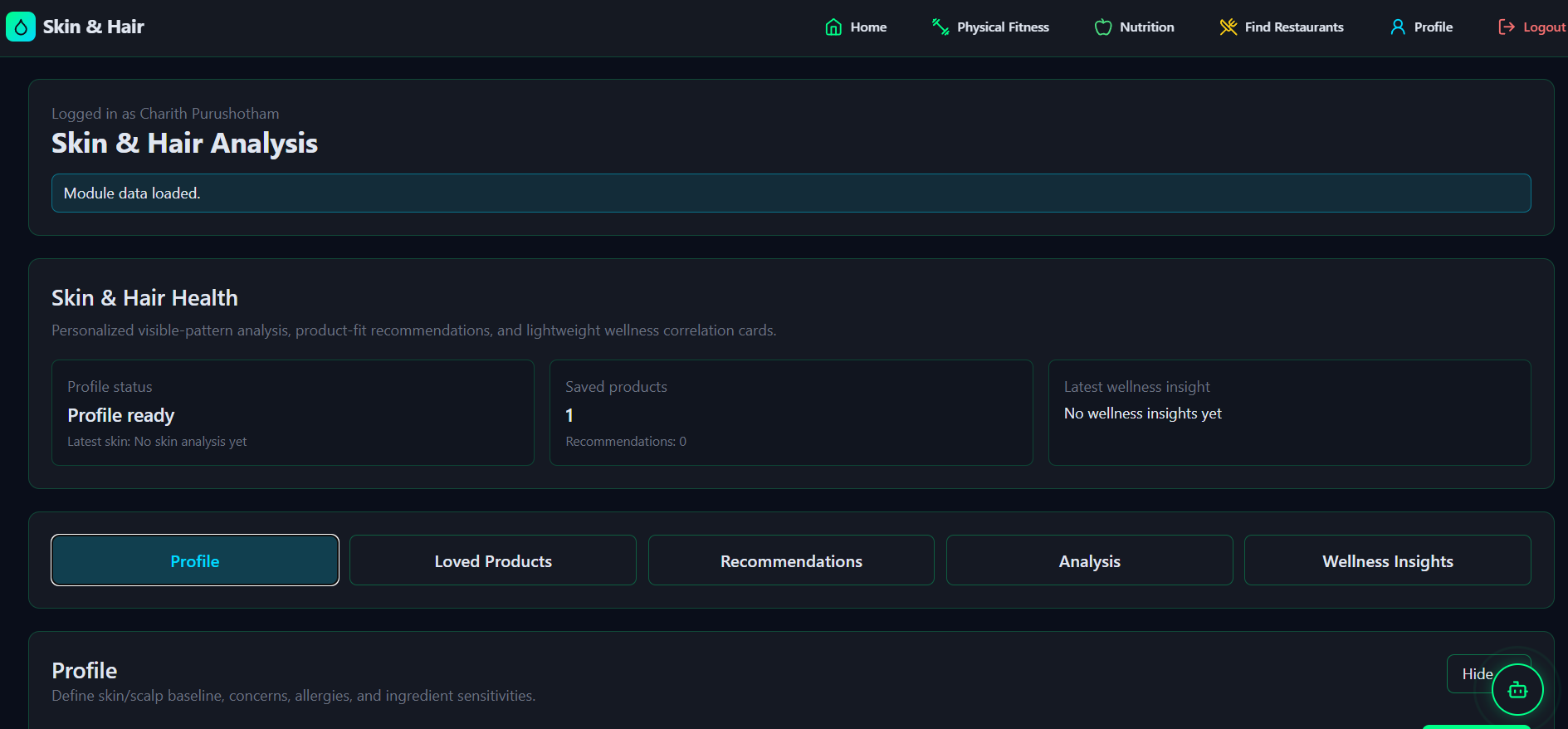Click the Skin & Hair brand title

tap(94, 27)
